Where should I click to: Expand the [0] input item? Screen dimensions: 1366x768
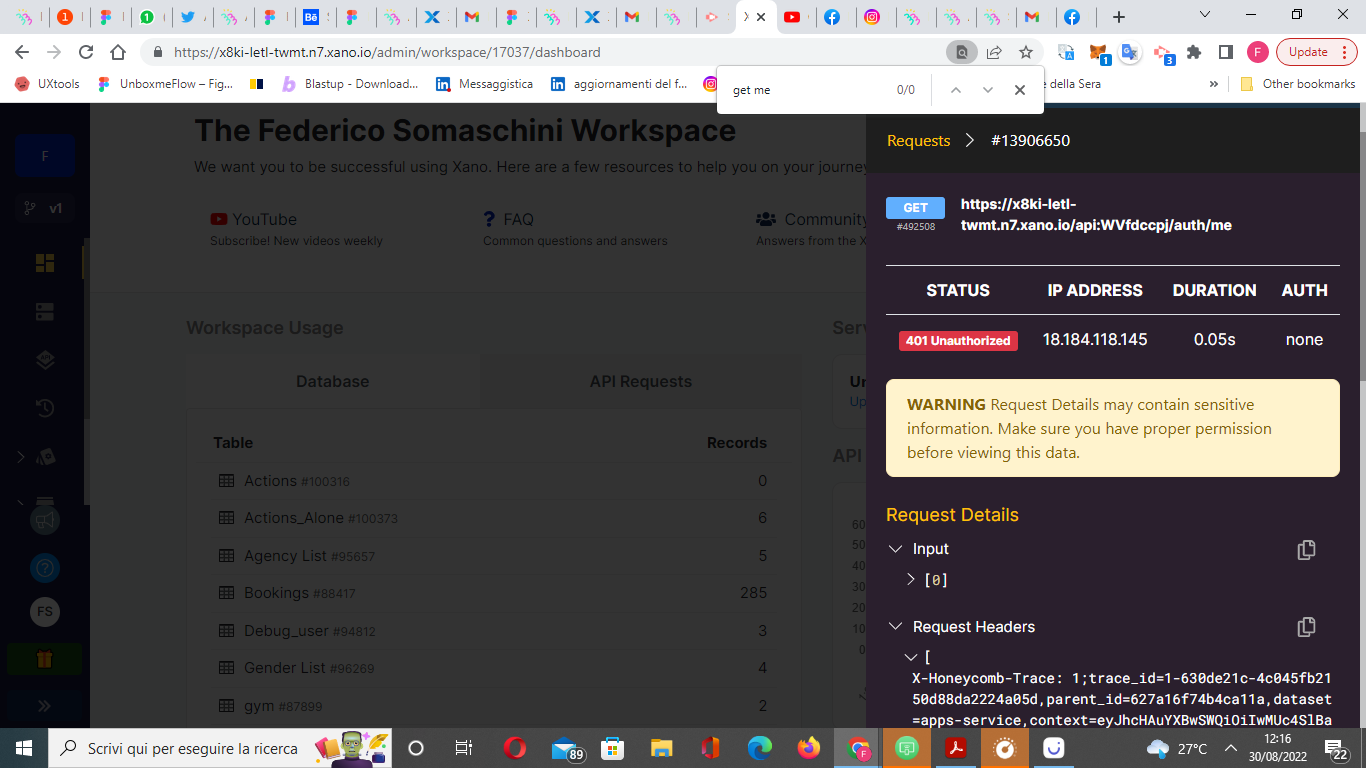tap(911, 579)
